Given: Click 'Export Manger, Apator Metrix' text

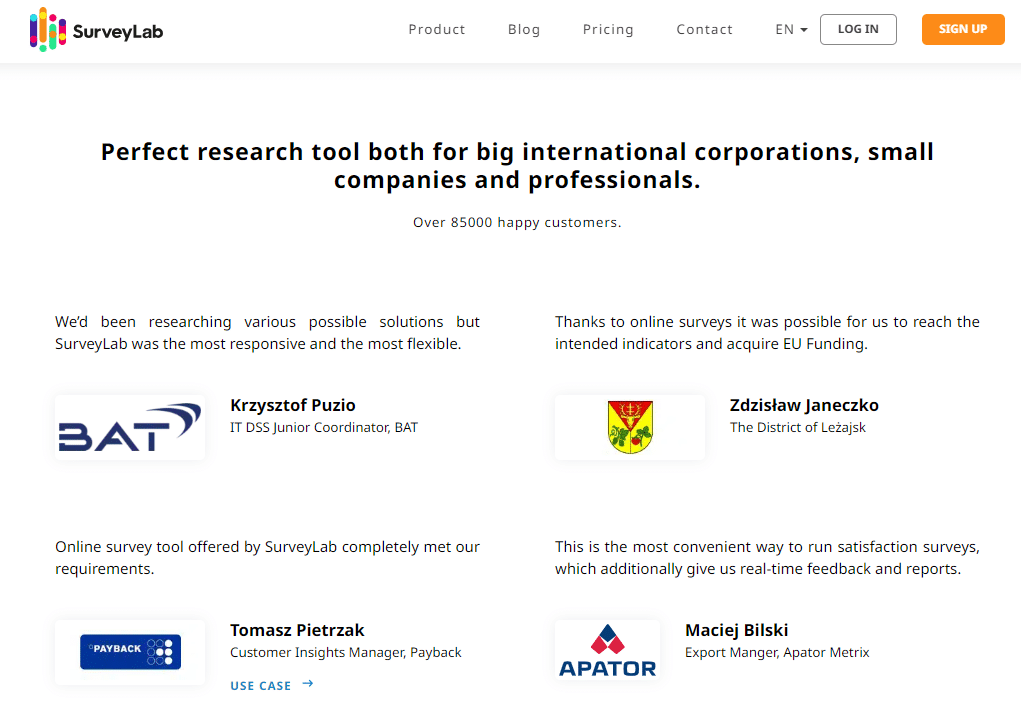Looking at the screenshot, I should pos(777,653).
